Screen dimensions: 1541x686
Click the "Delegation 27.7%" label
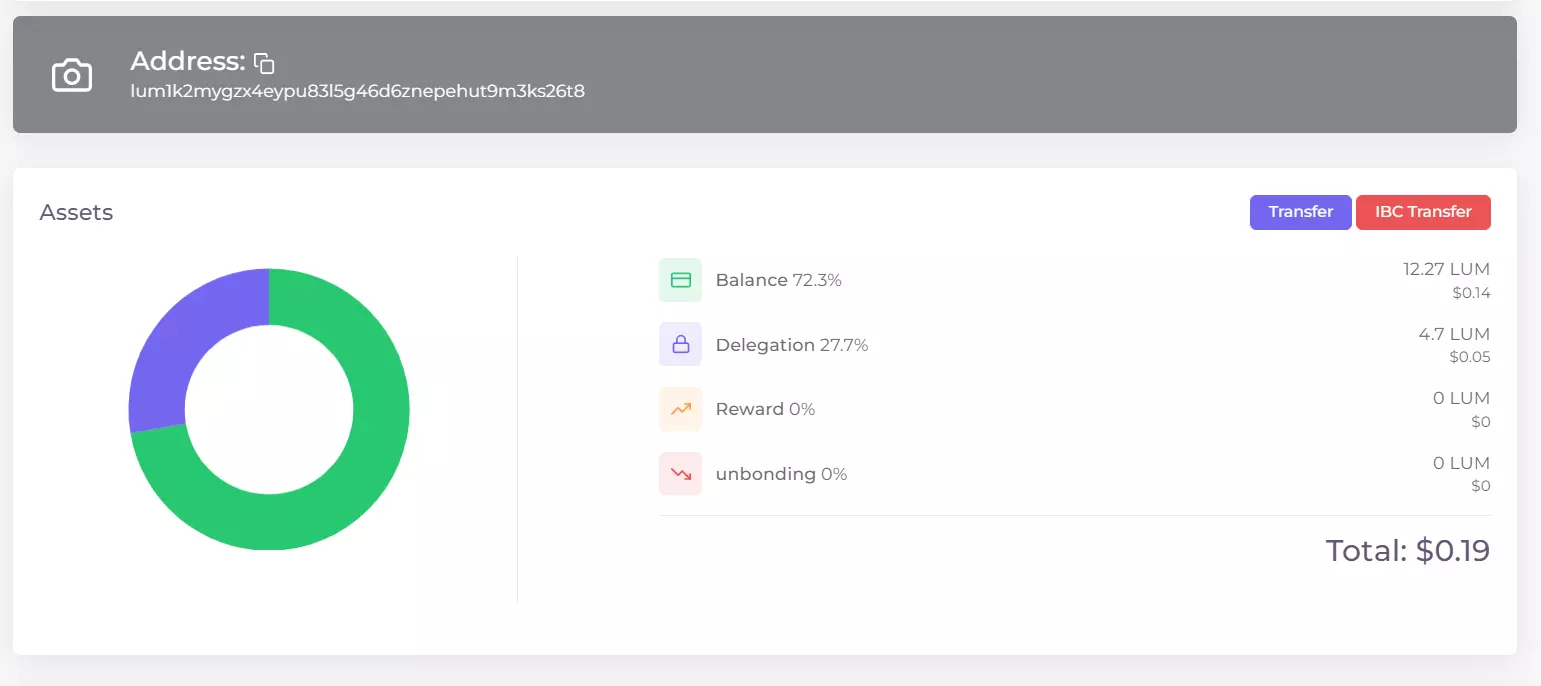tap(791, 345)
